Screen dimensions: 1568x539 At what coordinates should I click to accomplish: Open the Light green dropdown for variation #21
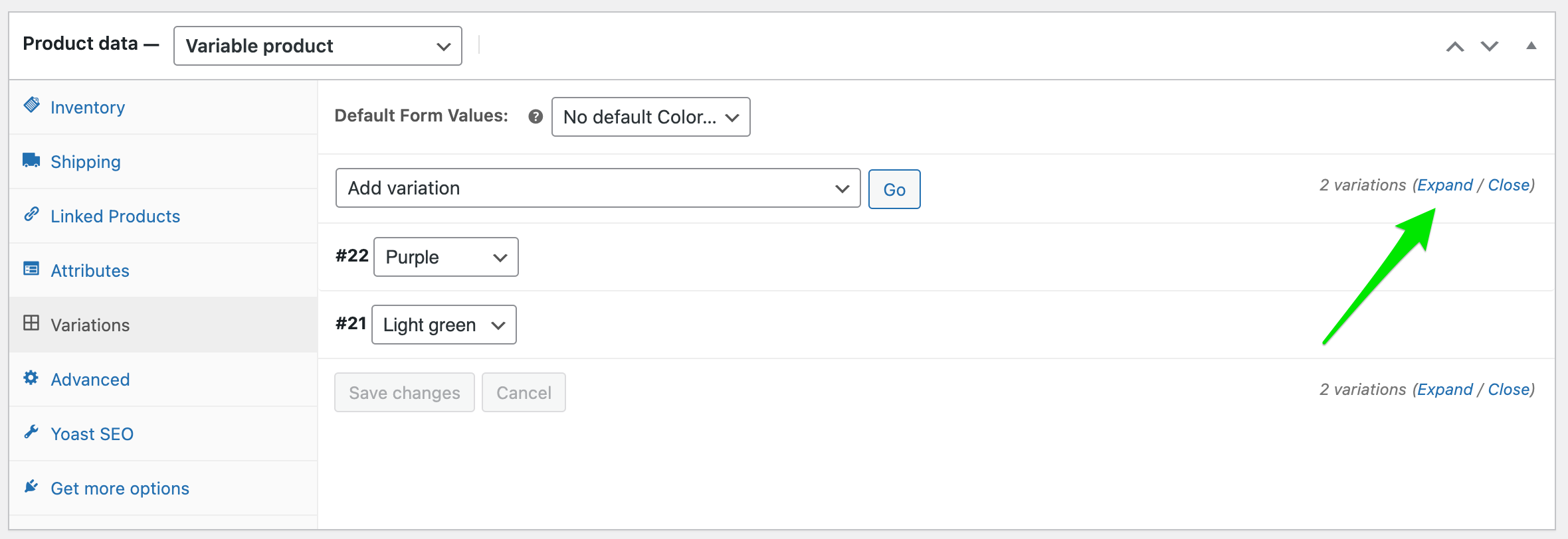click(444, 325)
